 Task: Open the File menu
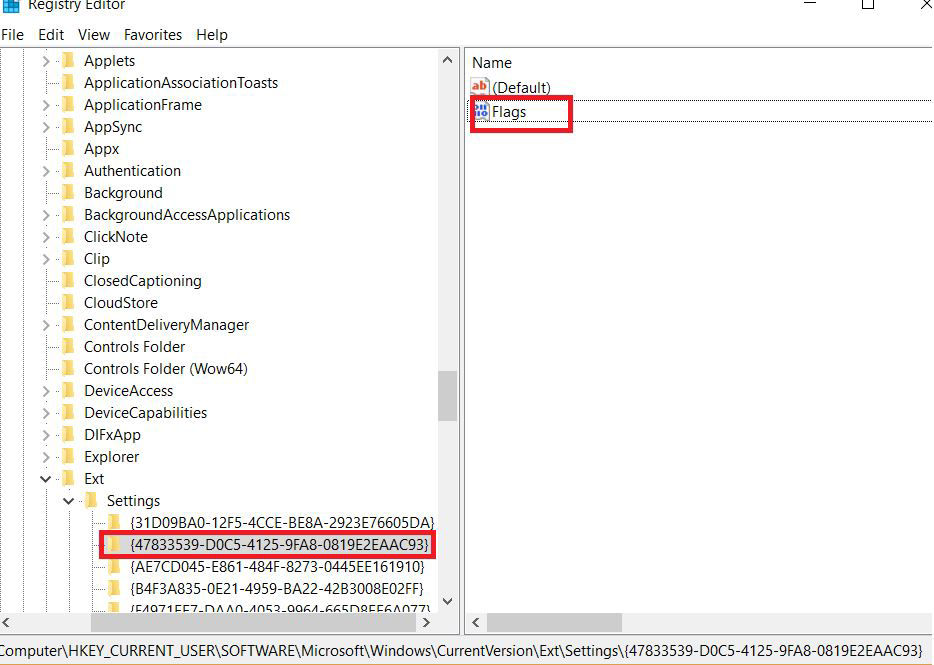pos(13,35)
